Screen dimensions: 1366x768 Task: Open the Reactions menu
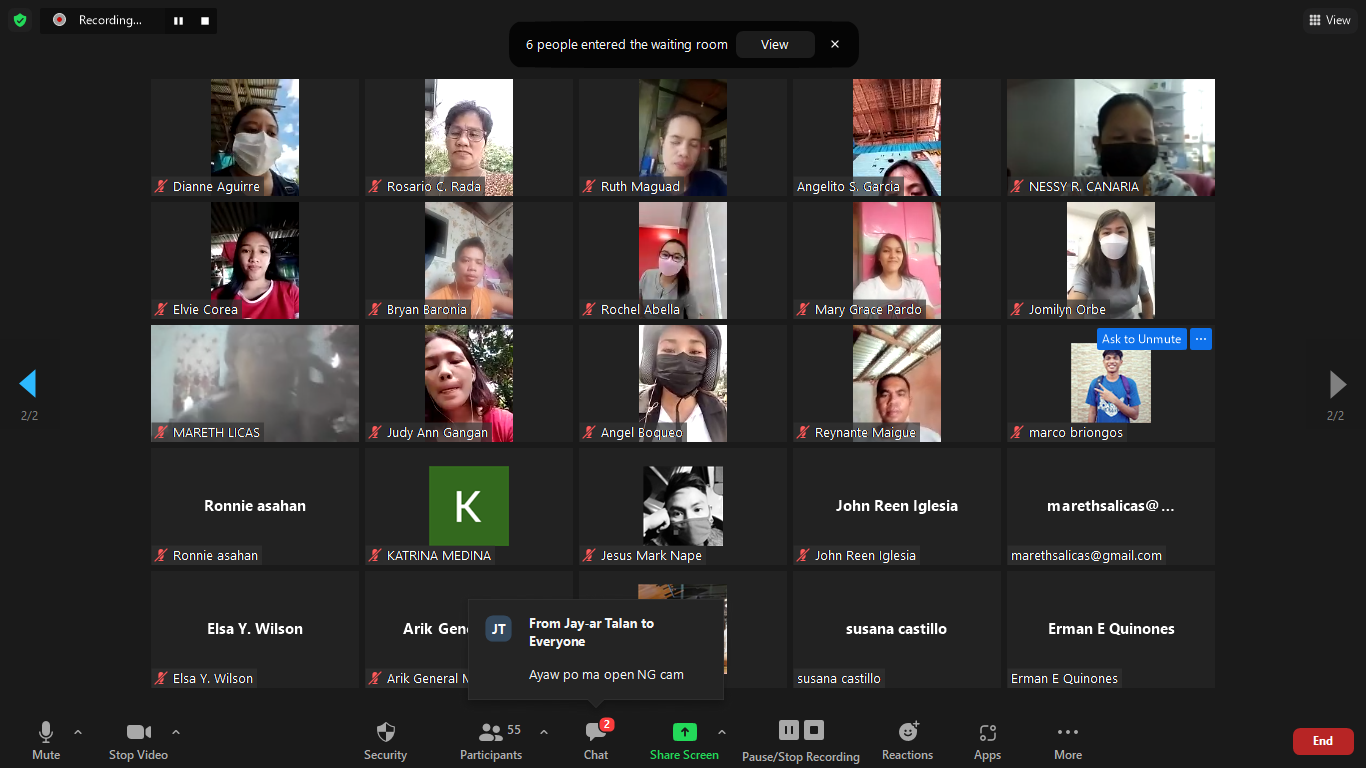(907, 732)
